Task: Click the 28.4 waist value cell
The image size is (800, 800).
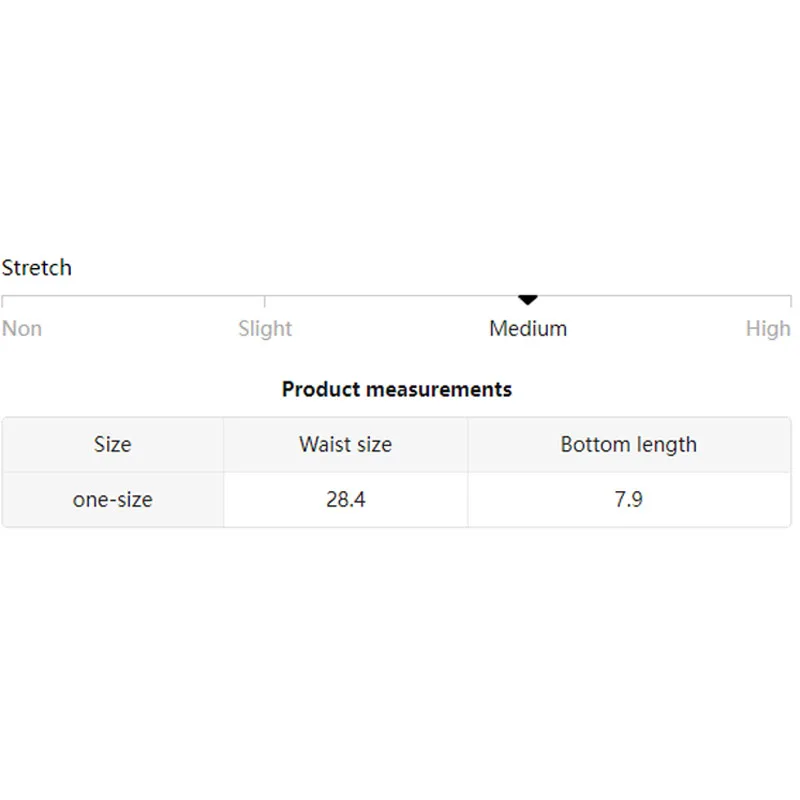Action: coord(345,498)
